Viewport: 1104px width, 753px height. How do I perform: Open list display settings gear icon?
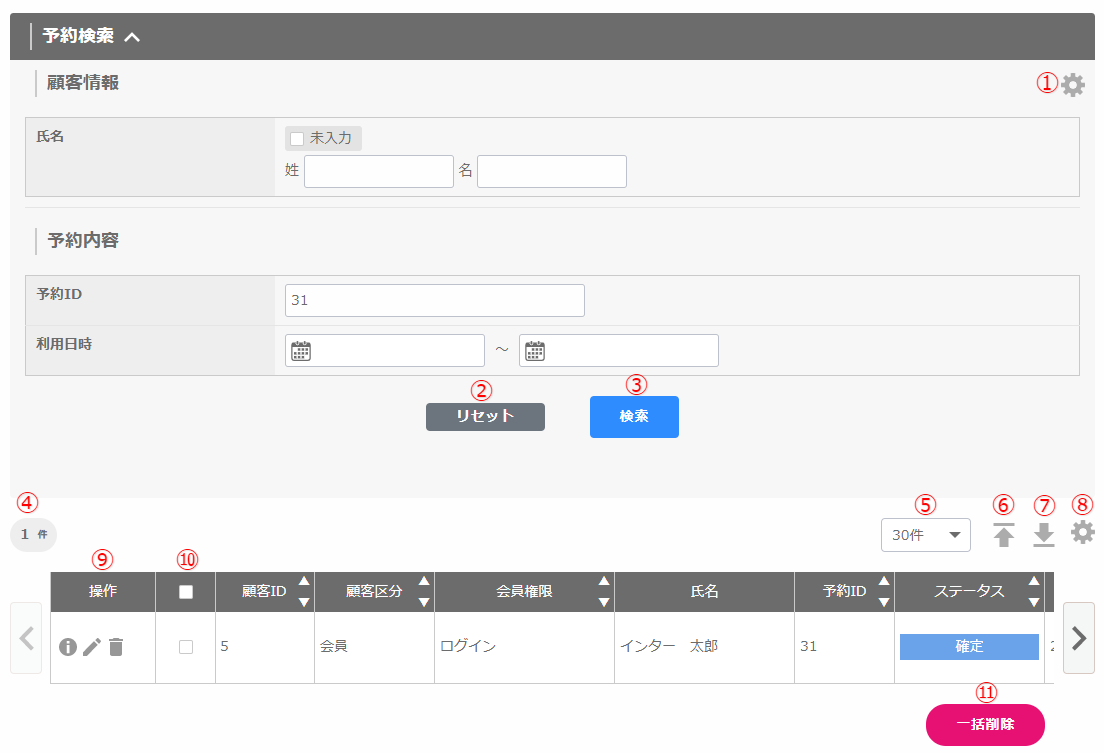pyautogui.click(x=1082, y=533)
